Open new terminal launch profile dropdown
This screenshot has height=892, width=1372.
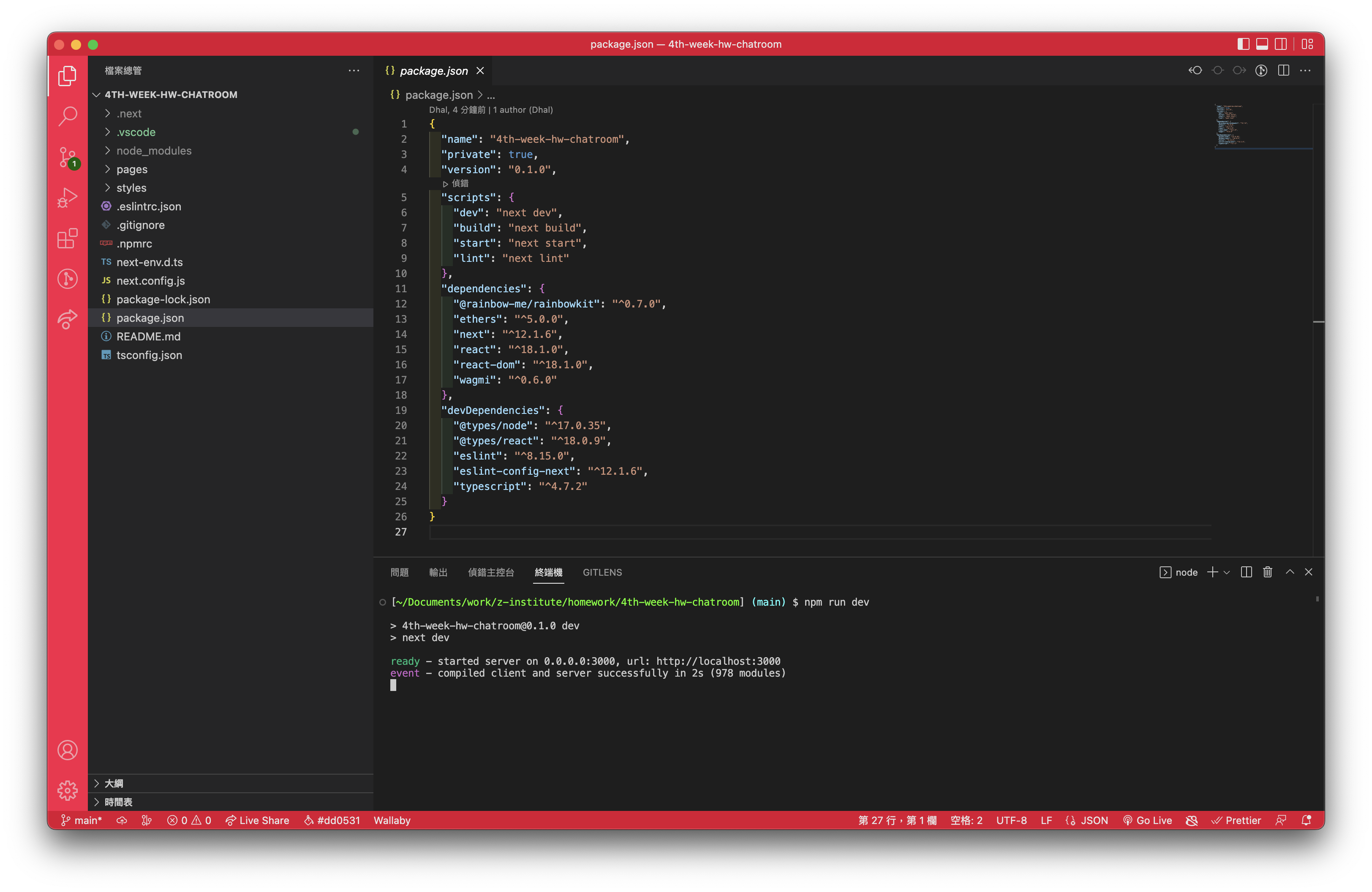[x=1227, y=572]
